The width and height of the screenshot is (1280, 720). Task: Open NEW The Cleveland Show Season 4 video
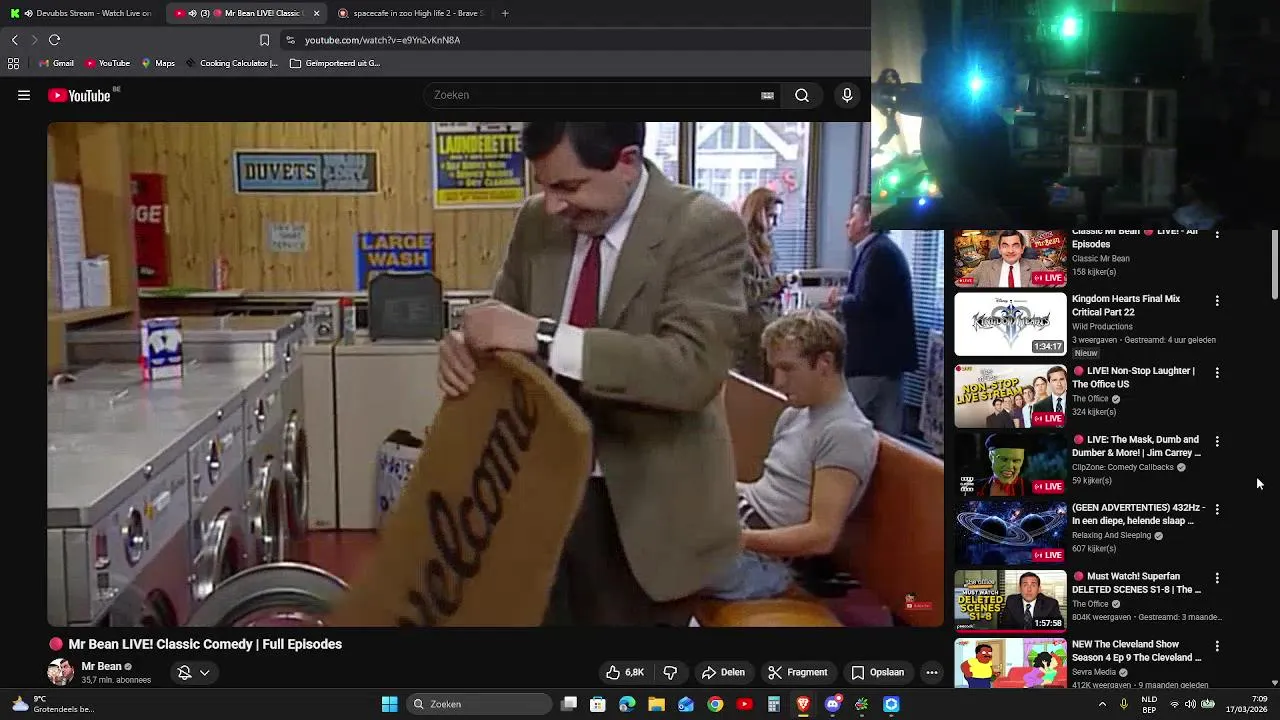(x=1137, y=651)
